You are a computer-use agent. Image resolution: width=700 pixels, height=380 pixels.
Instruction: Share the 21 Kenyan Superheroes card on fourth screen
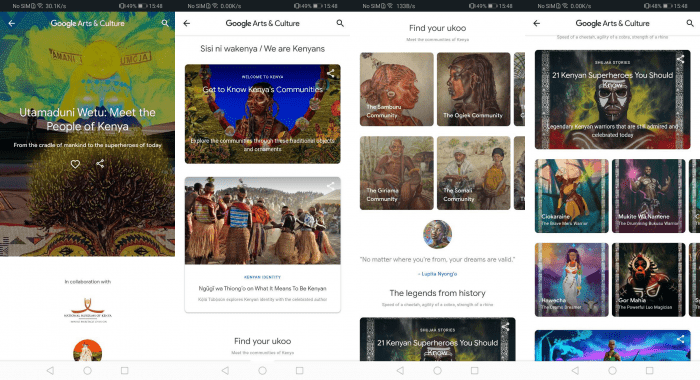click(680, 59)
